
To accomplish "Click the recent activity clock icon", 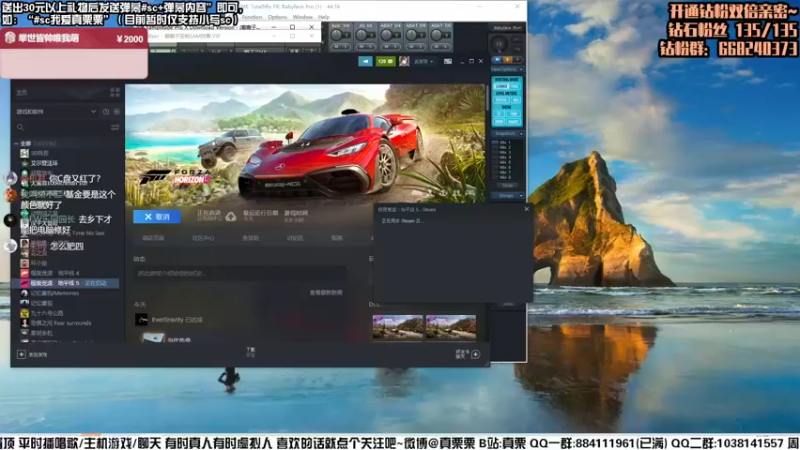I will coord(106,111).
